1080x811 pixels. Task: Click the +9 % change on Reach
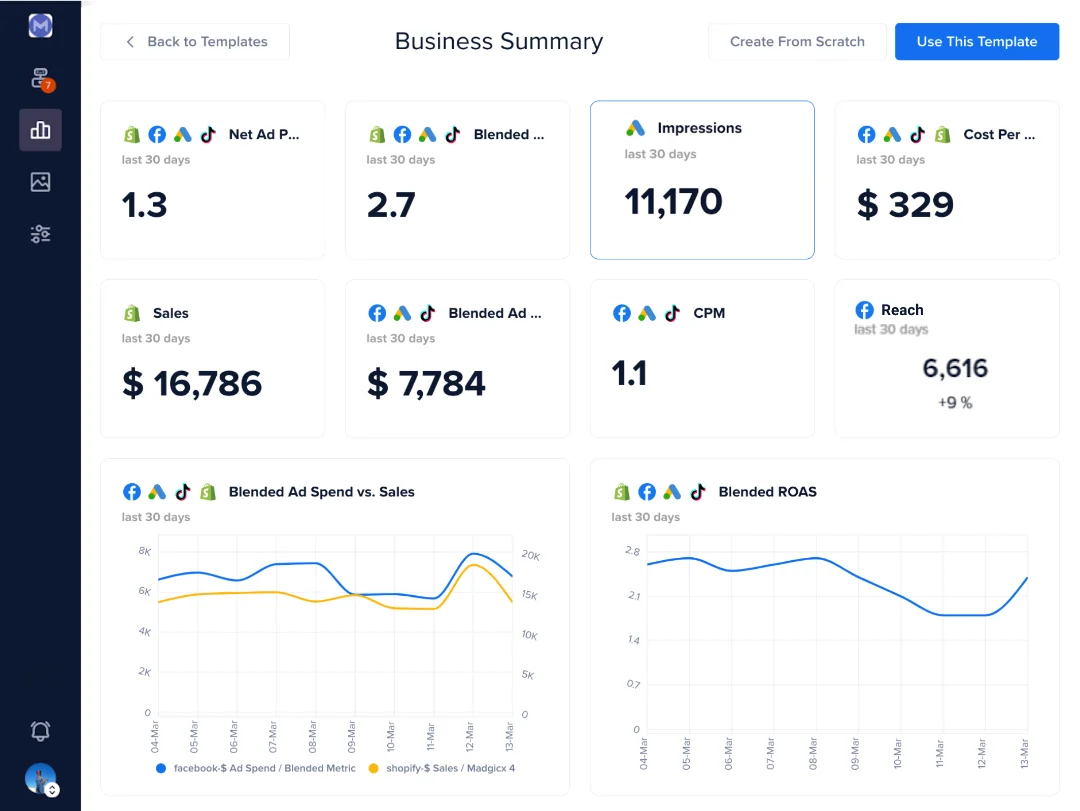pos(955,402)
